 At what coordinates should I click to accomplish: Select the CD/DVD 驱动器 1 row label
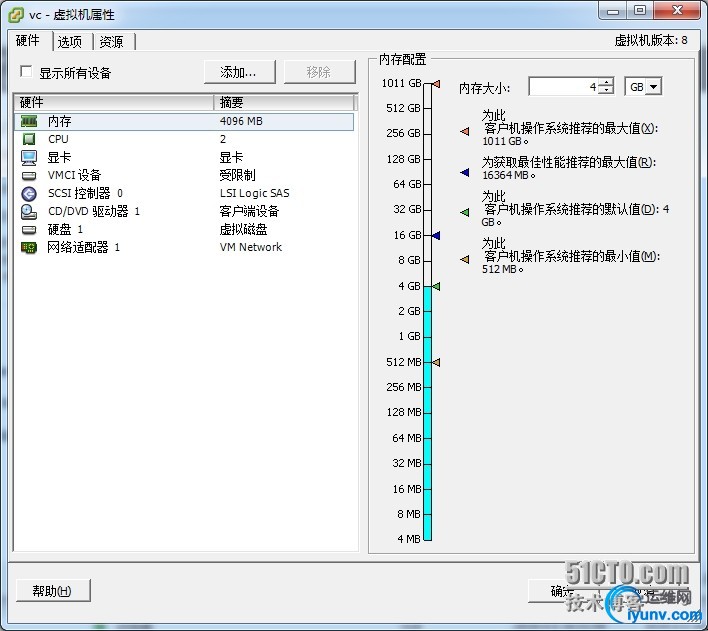(x=94, y=211)
